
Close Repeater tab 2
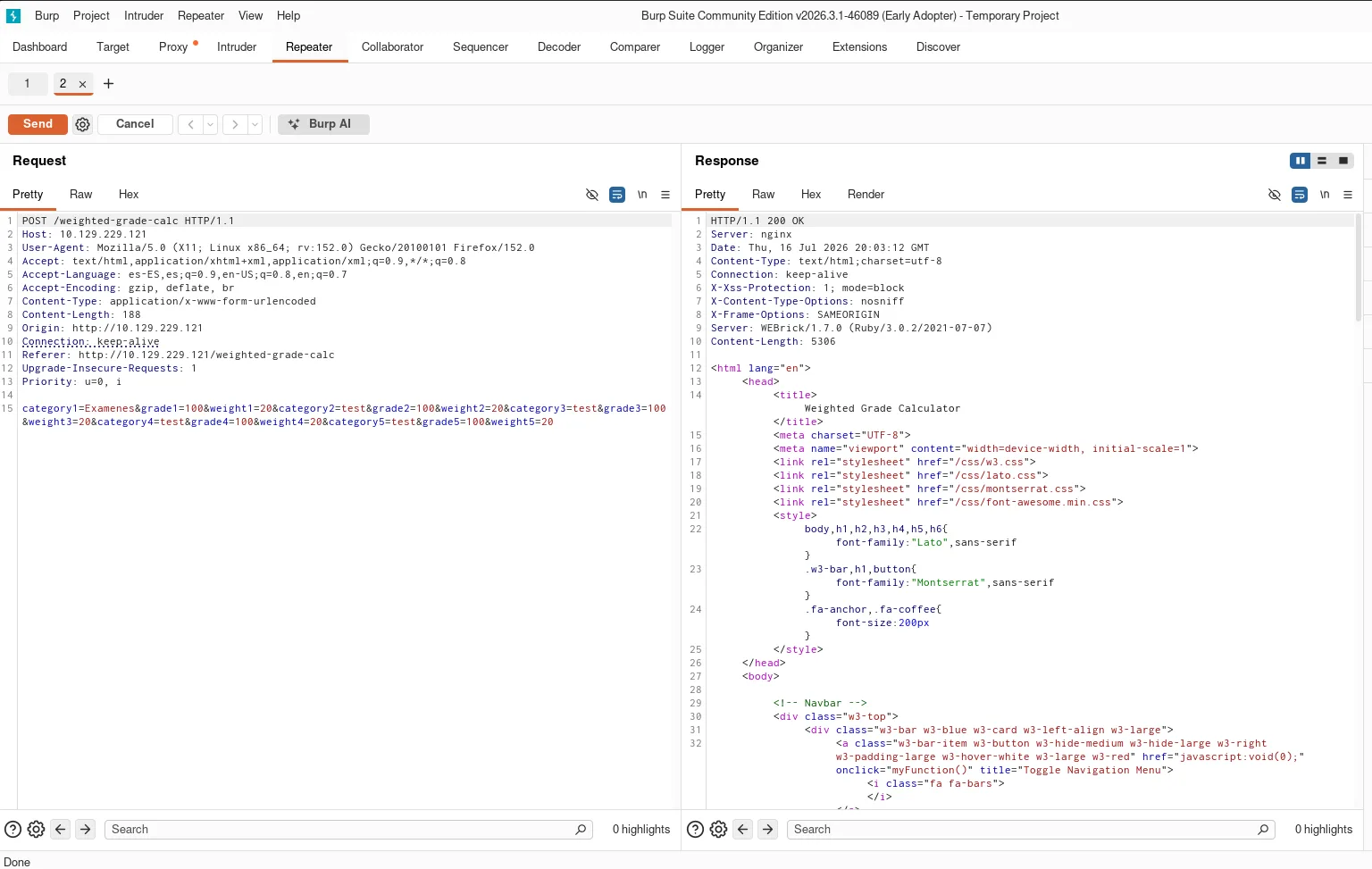coord(82,84)
